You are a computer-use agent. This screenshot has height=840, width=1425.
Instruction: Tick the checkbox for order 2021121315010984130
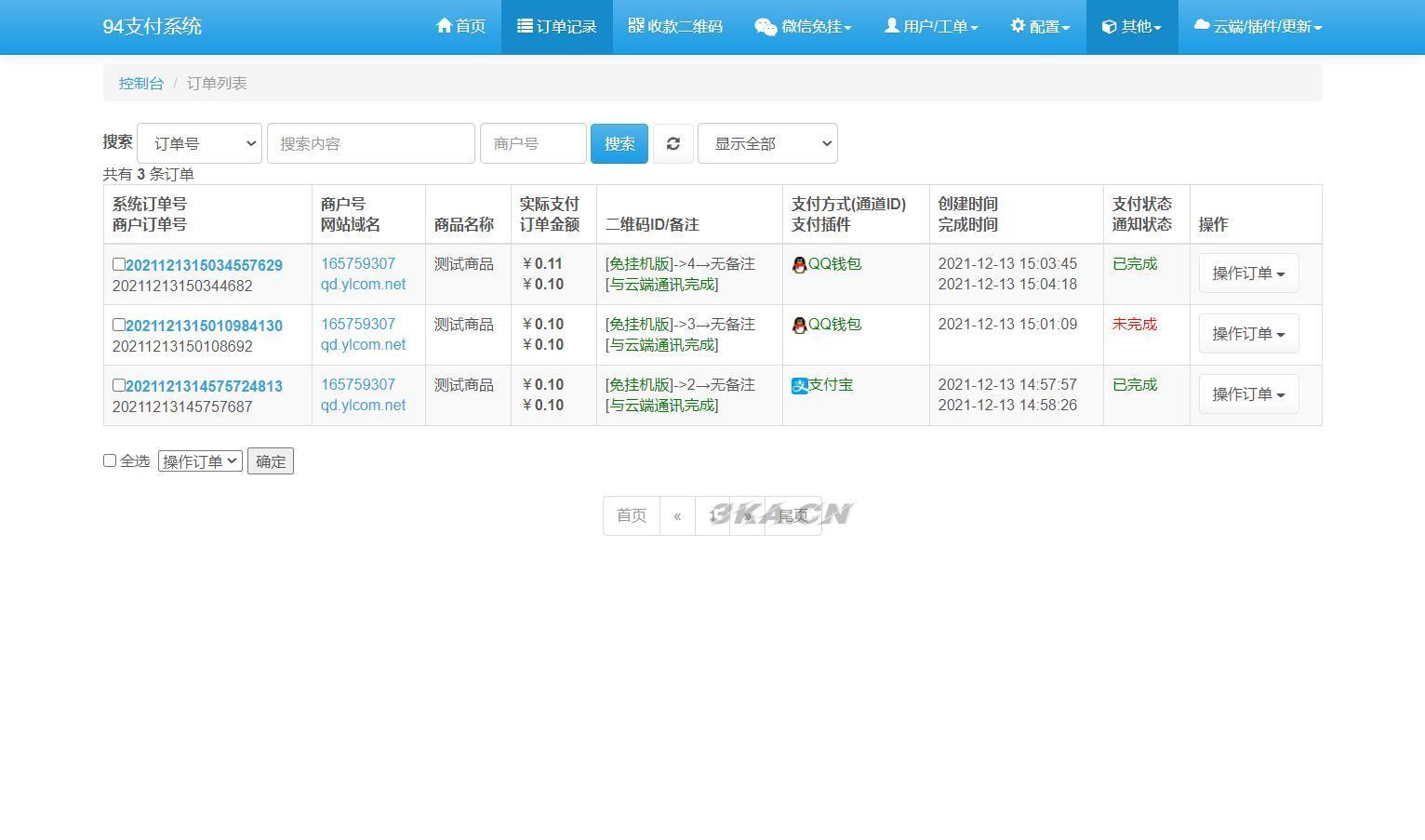pyautogui.click(x=118, y=325)
